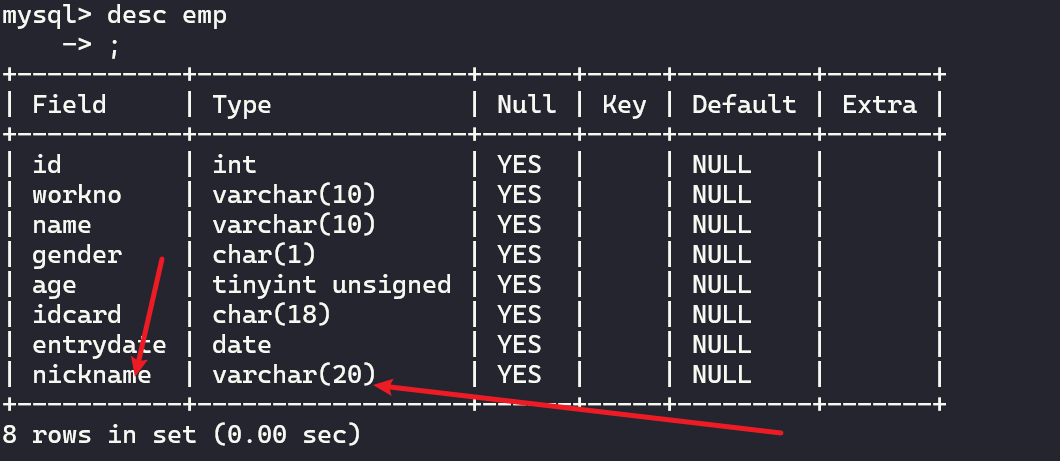This screenshot has width=1060, height=461.
Task: Click the 'char(18)' type value
Action: (272, 314)
